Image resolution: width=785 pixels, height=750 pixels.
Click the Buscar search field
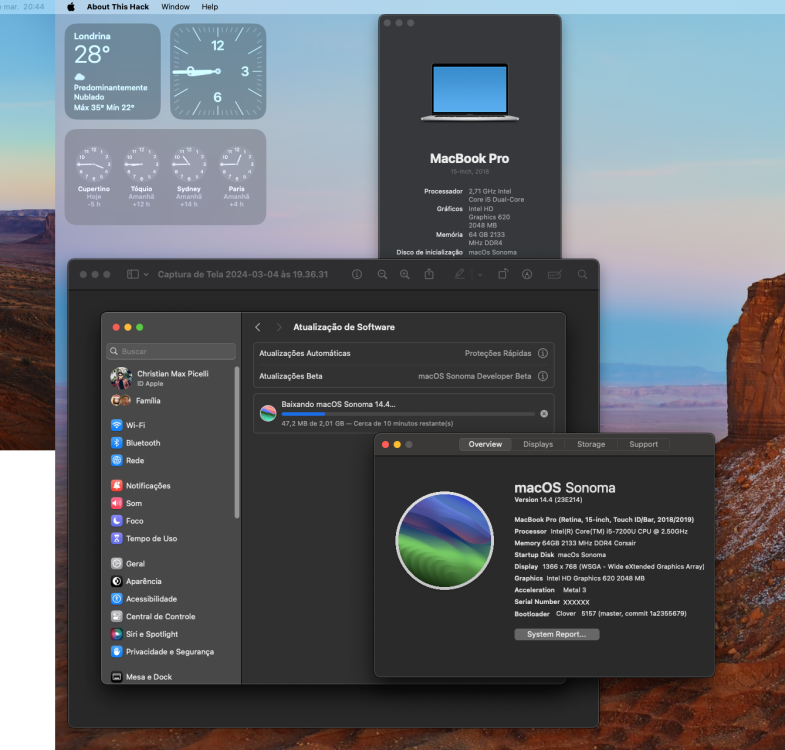(x=171, y=351)
